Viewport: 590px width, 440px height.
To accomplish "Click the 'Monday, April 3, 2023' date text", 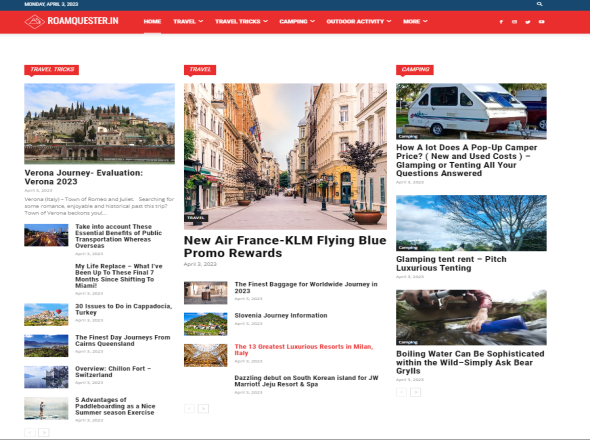I will 51,4.
